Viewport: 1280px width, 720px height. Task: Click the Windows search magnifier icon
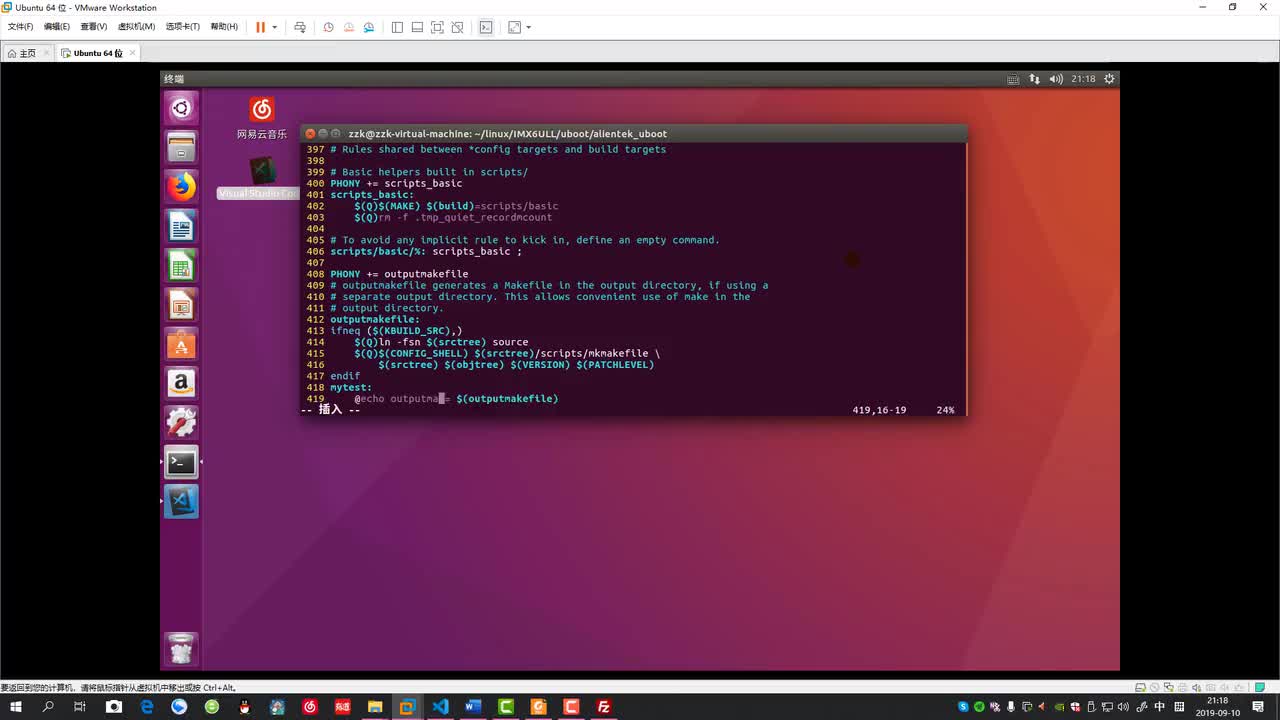click(x=48, y=706)
